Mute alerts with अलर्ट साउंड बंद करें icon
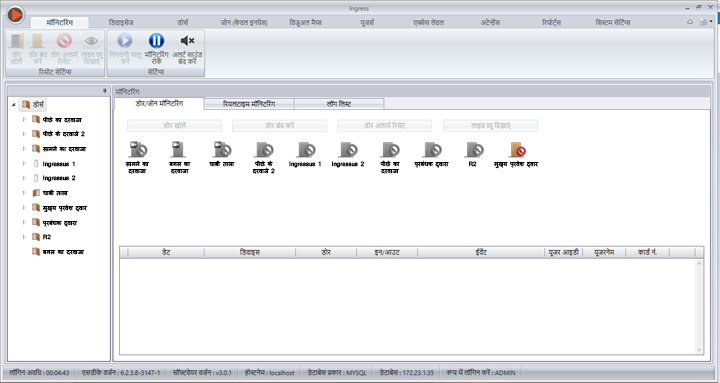Screen dimensions: 720x383 click(x=187, y=41)
